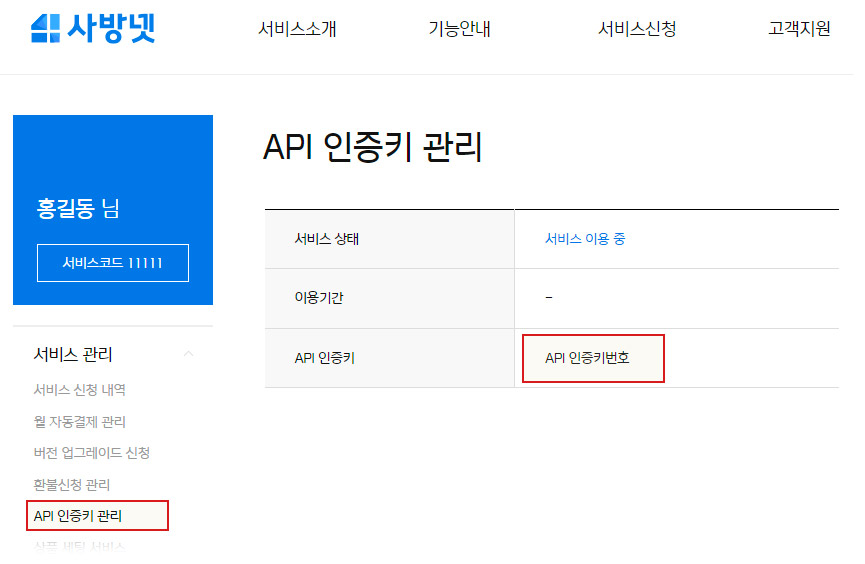Open the 버전 업그레이드 신청 page
The height and width of the screenshot is (564, 865).
pyautogui.click(x=91, y=453)
